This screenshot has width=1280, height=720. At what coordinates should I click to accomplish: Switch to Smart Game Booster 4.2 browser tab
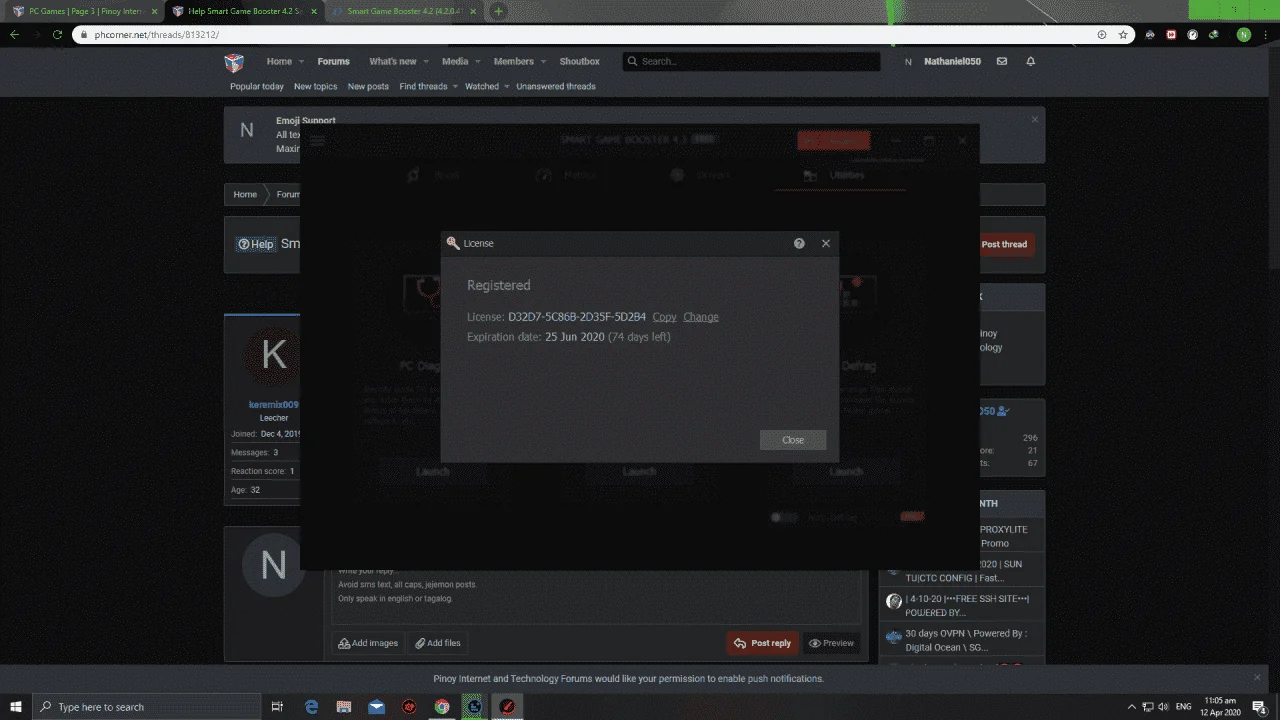click(x=403, y=11)
